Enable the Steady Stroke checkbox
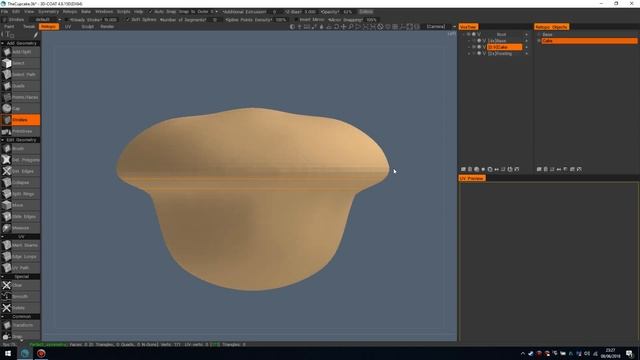The height and width of the screenshot is (360, 640). 67,20
